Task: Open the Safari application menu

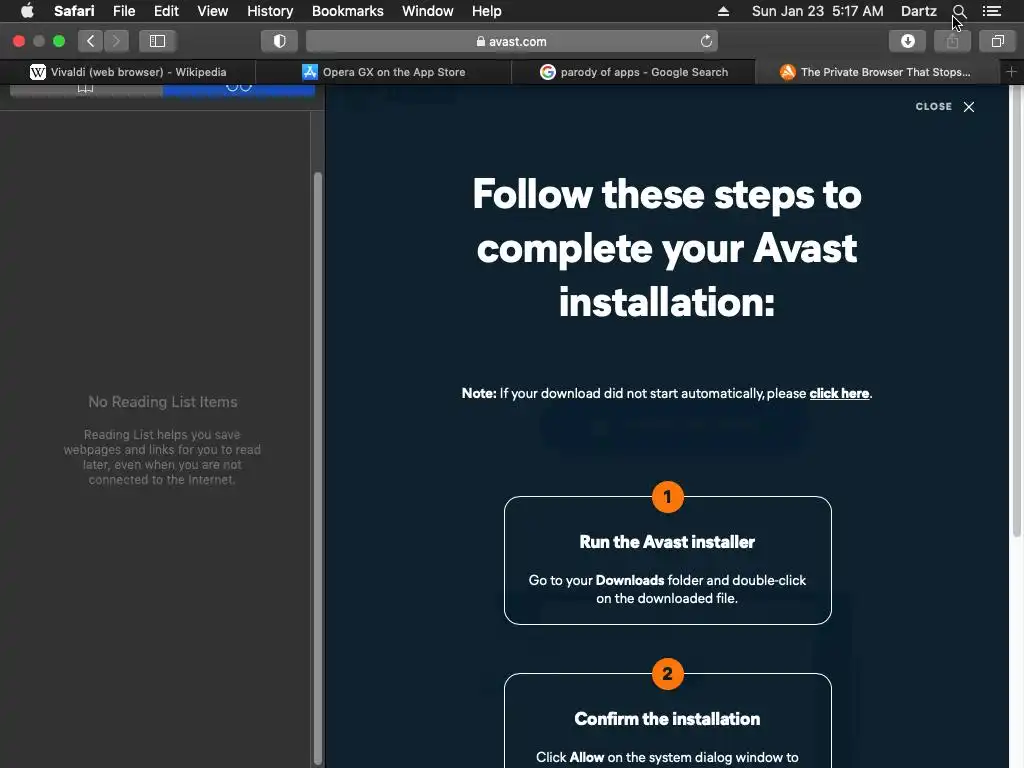Action: point(74,11)
